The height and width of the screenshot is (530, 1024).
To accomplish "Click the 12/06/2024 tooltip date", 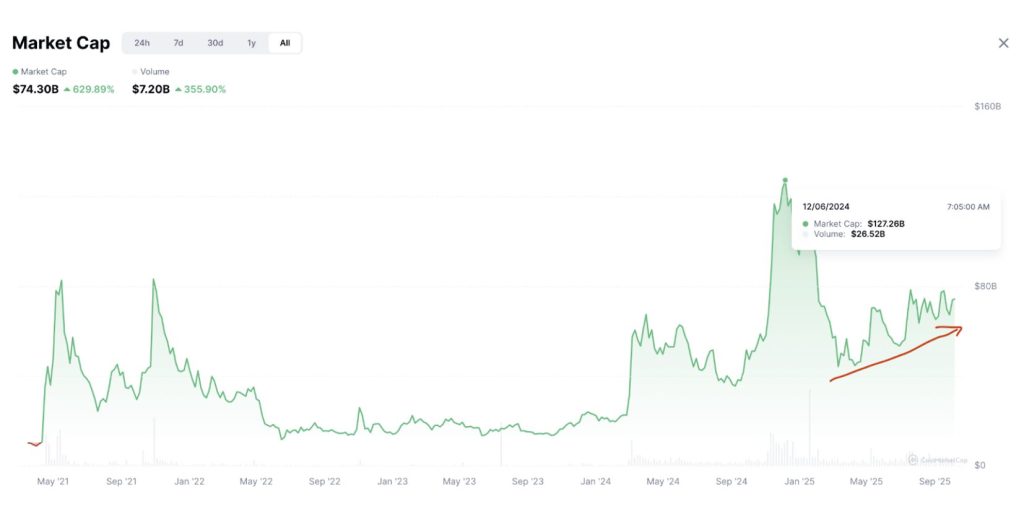I will point(826,207).
